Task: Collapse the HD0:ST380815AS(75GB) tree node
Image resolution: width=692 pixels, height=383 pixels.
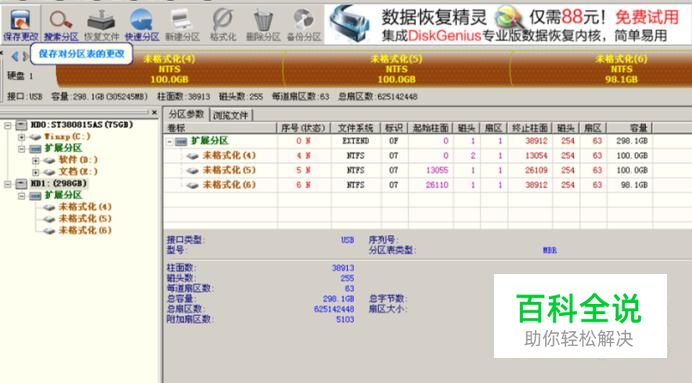Action: [8, 125]
